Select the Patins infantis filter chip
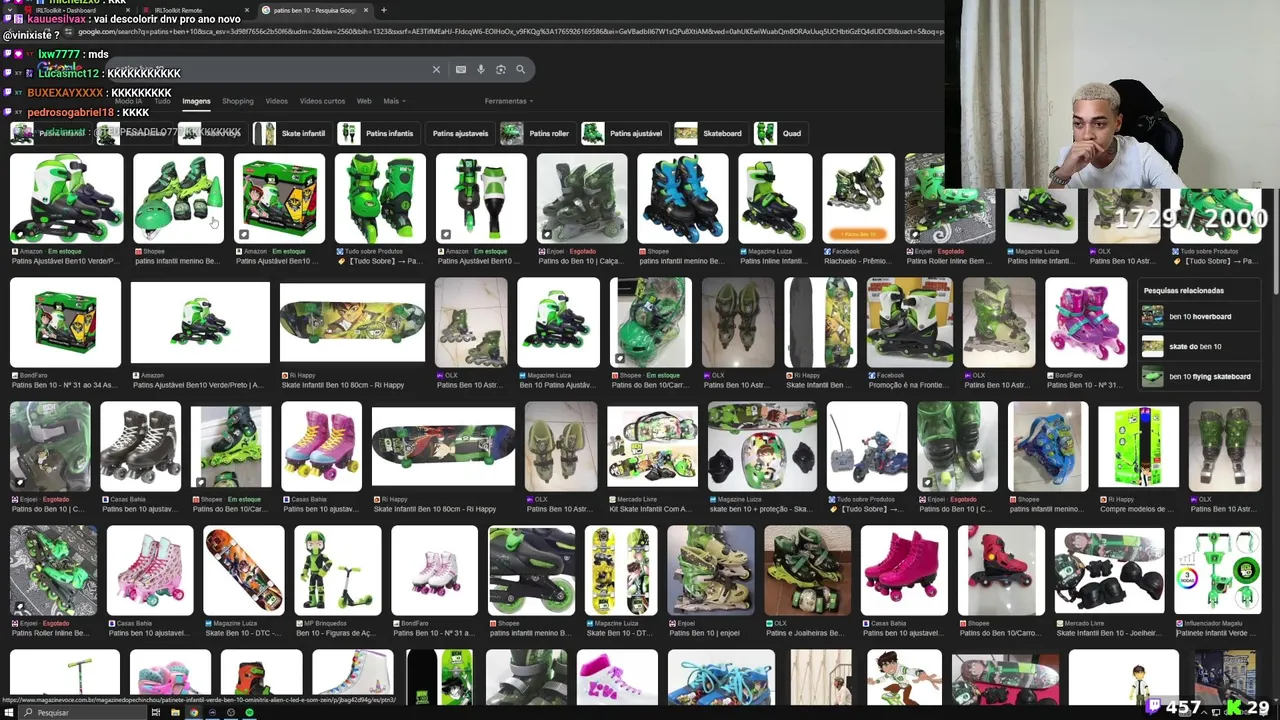This screenshot has height=720, width=1280. point(377,133)
